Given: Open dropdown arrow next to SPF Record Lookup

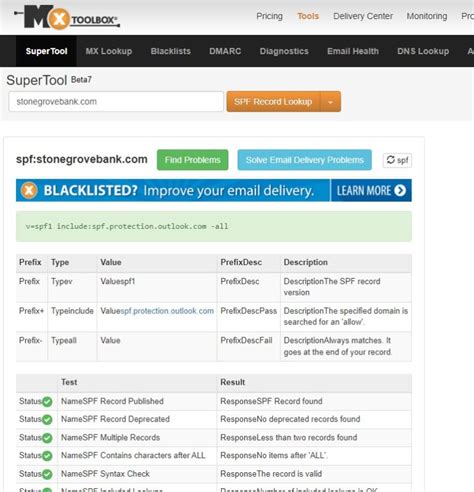Looking at the screenshot, I should click(x=330, y=102).
